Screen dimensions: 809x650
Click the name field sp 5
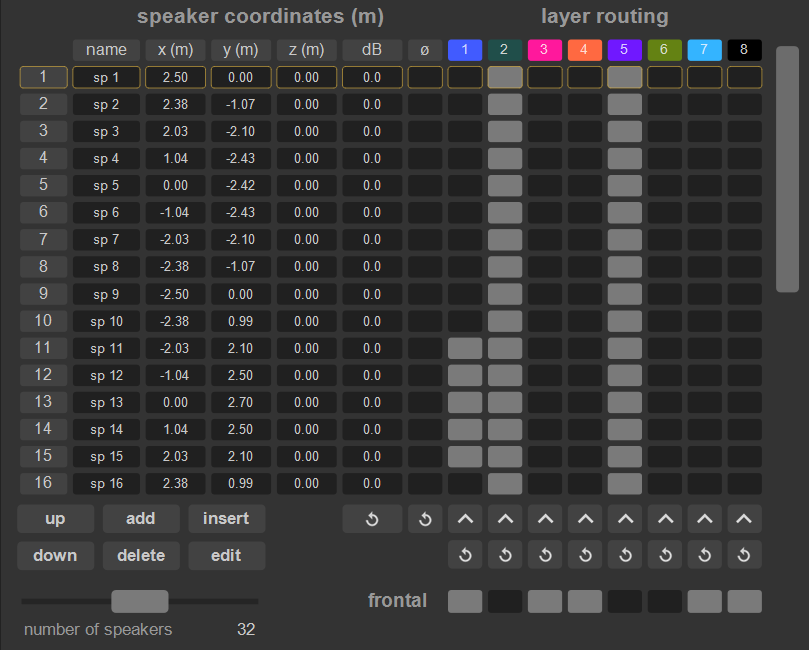[106, 186]
